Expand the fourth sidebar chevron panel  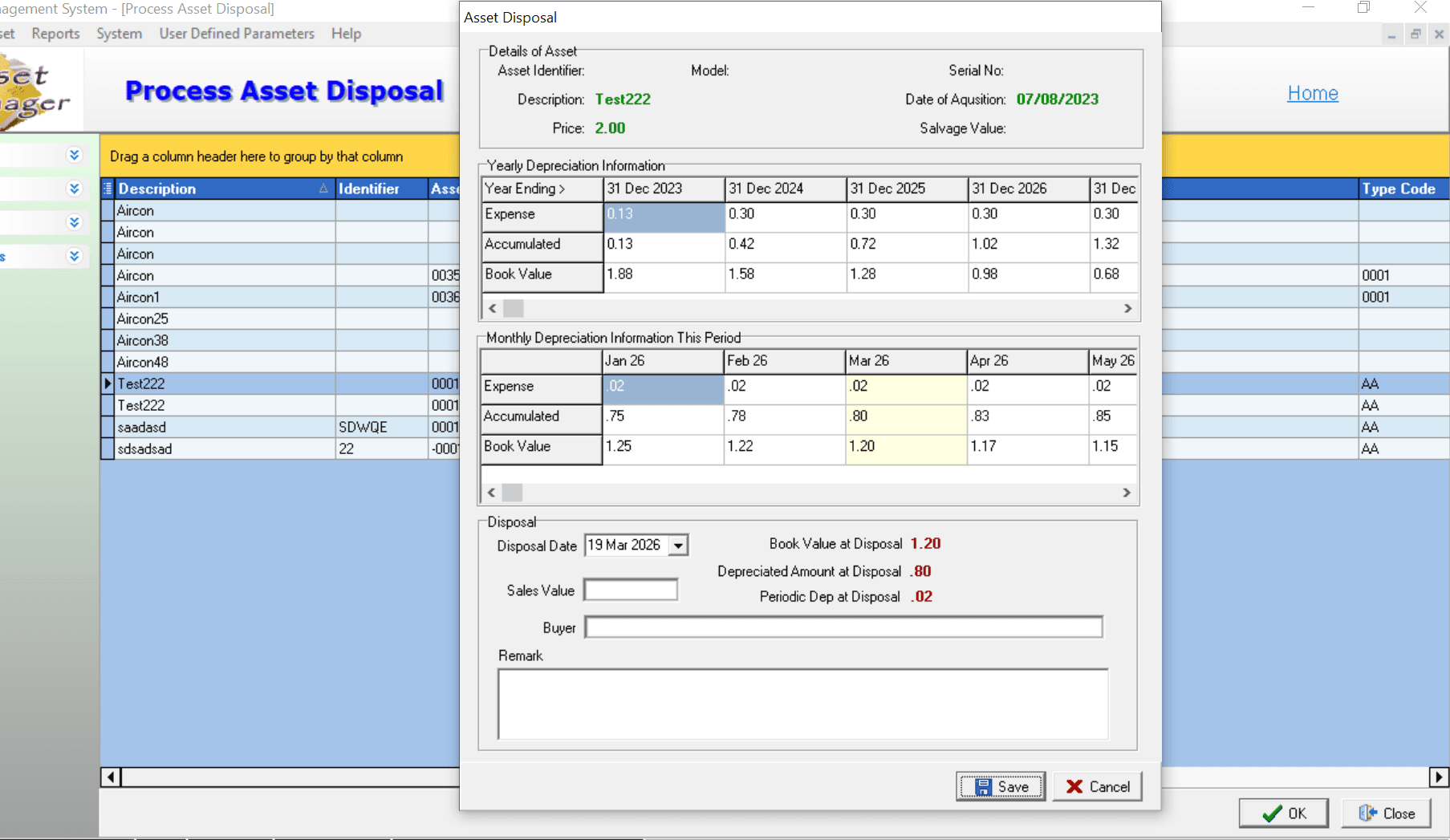[75, 256]
